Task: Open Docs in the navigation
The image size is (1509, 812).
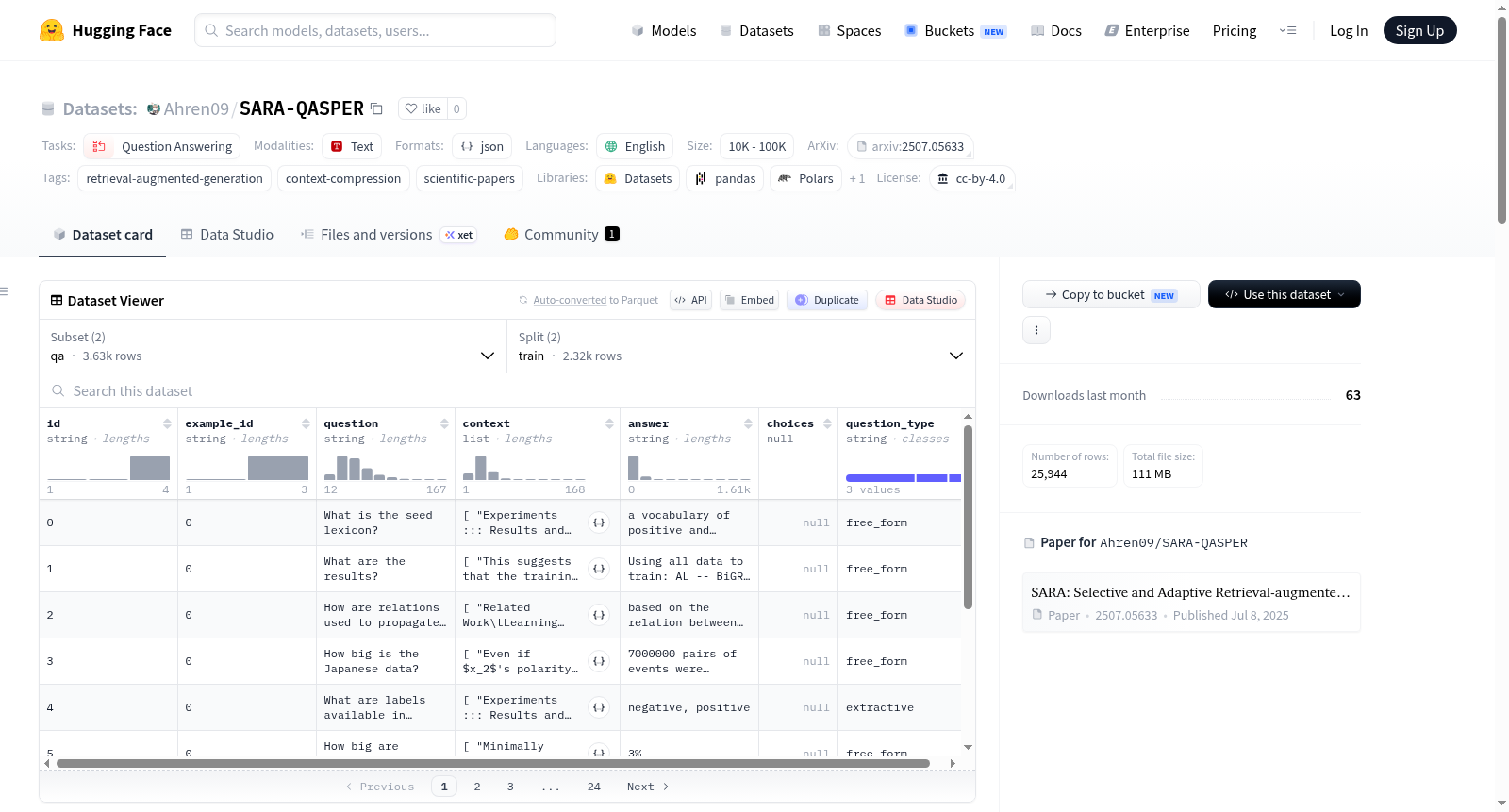Action: click(1056, 30)
